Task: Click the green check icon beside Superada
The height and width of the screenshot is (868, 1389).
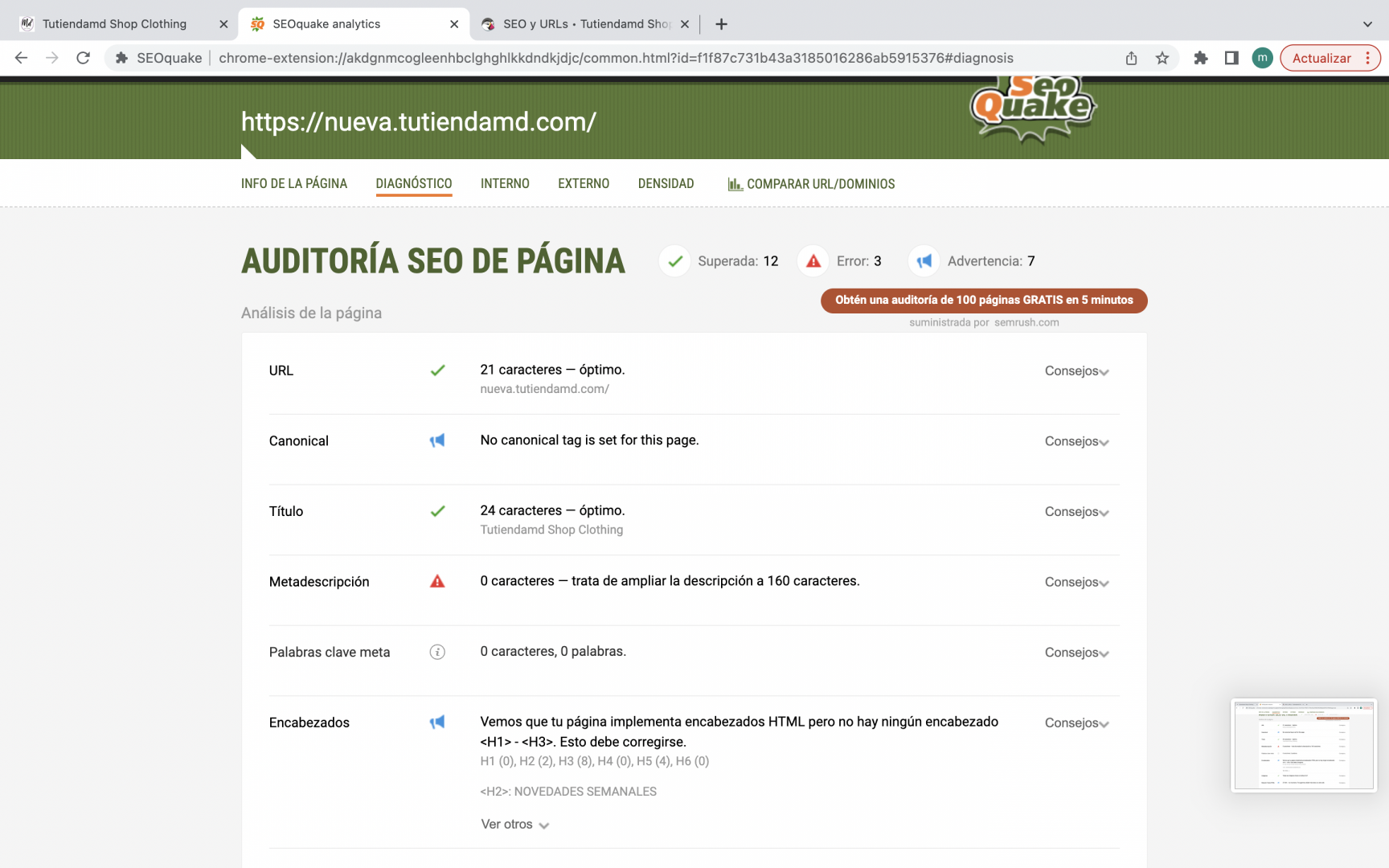Action: pyautogui.click(x=675, y=261)
